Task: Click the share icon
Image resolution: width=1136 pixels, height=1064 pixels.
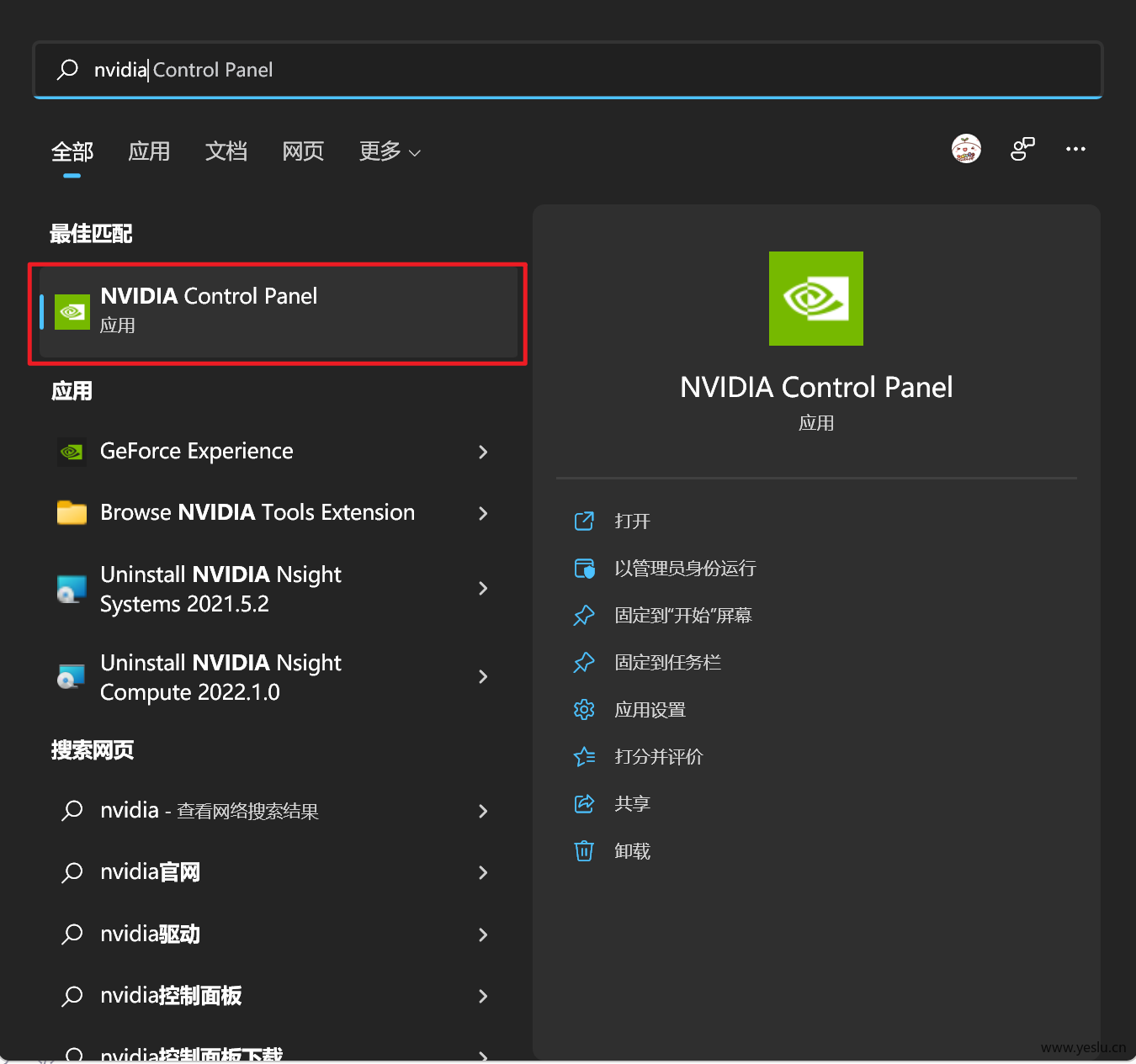Action: (584, 804)
